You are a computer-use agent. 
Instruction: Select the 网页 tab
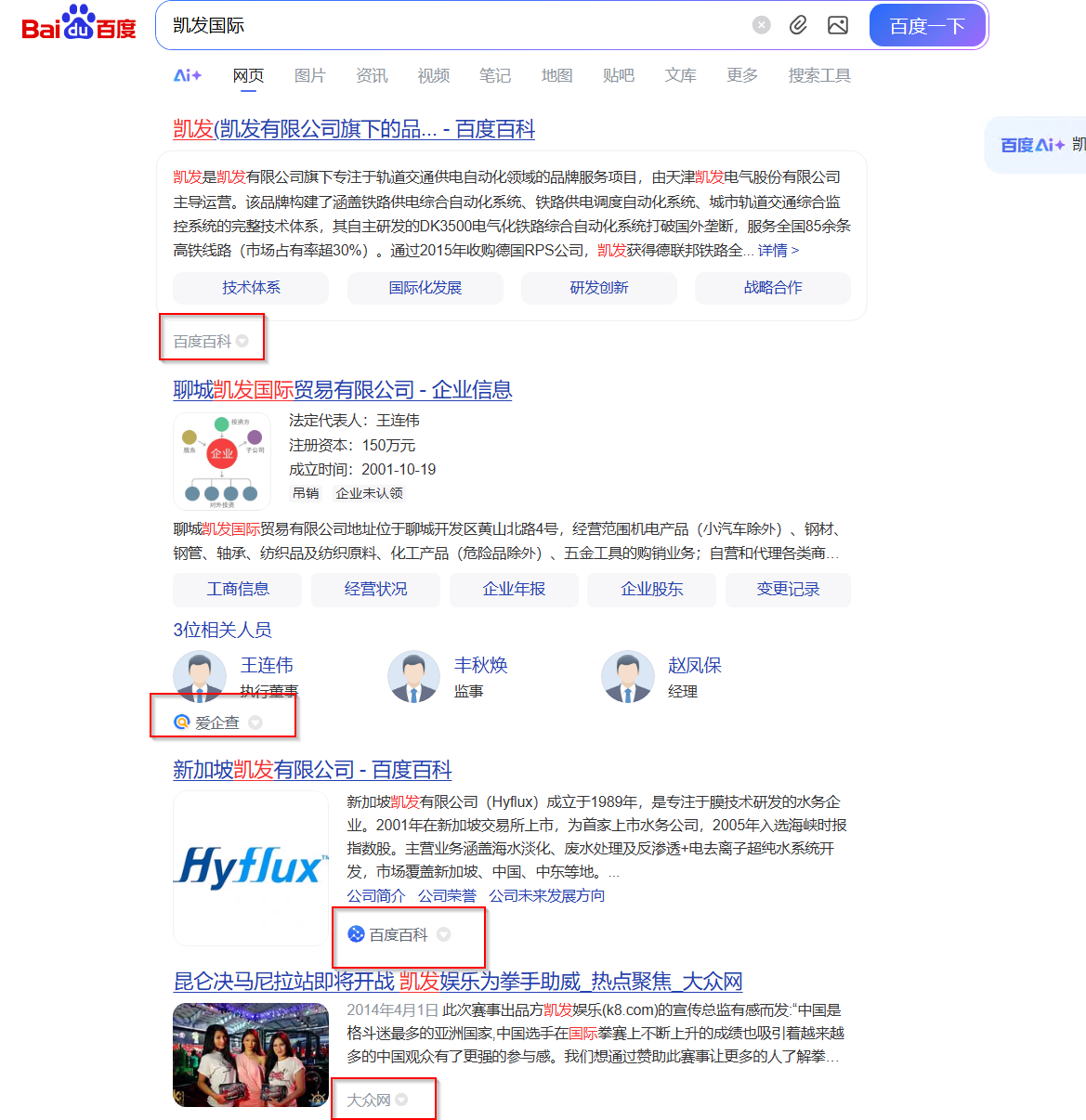[x=248, y=75]
